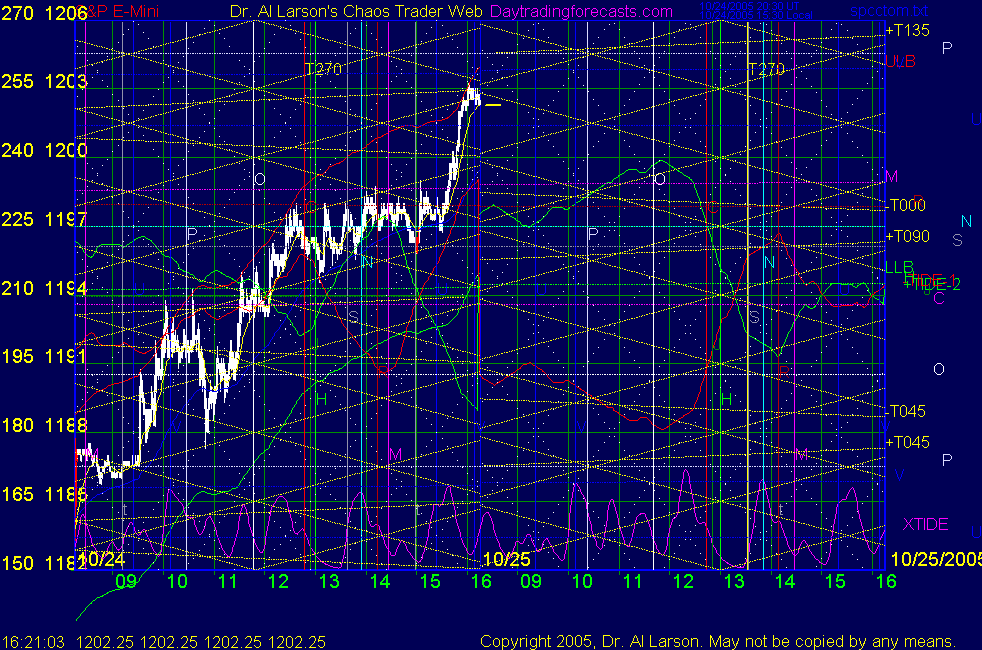Viewport: 982px width, 650px height.
Task: Click the "+T090" level label
Action: click(907, 236)
